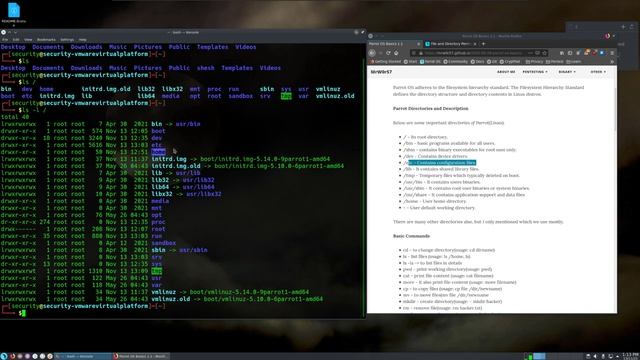The height and width of the screenshot is (360, 640).
Task: Close the File and Directory tab
Action: tap(475, 44)
